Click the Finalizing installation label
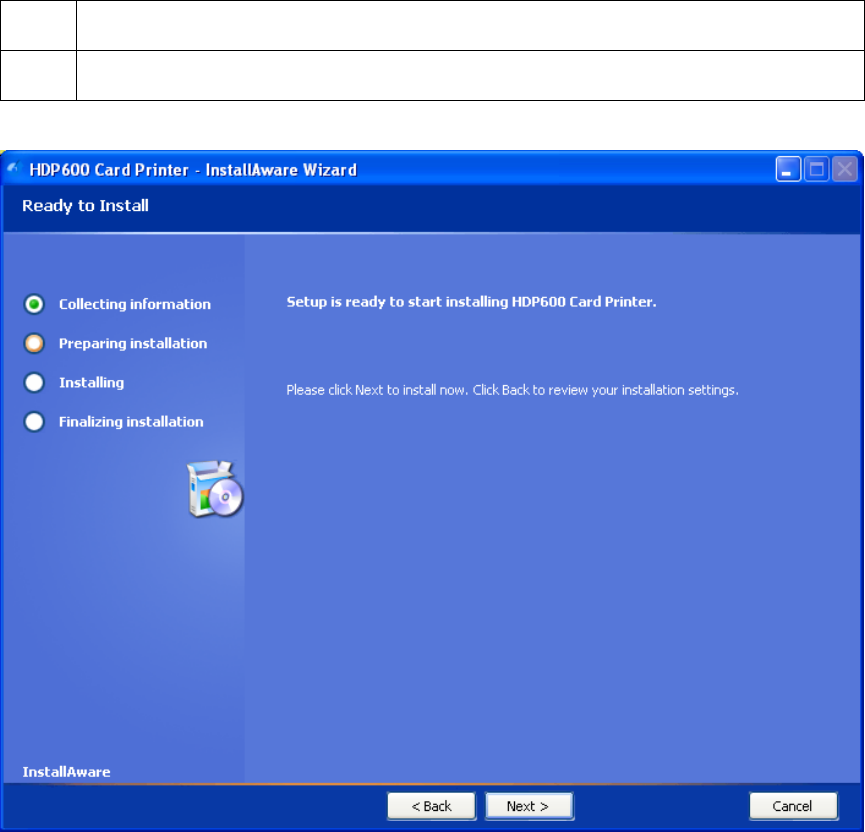 click(131, 422)
